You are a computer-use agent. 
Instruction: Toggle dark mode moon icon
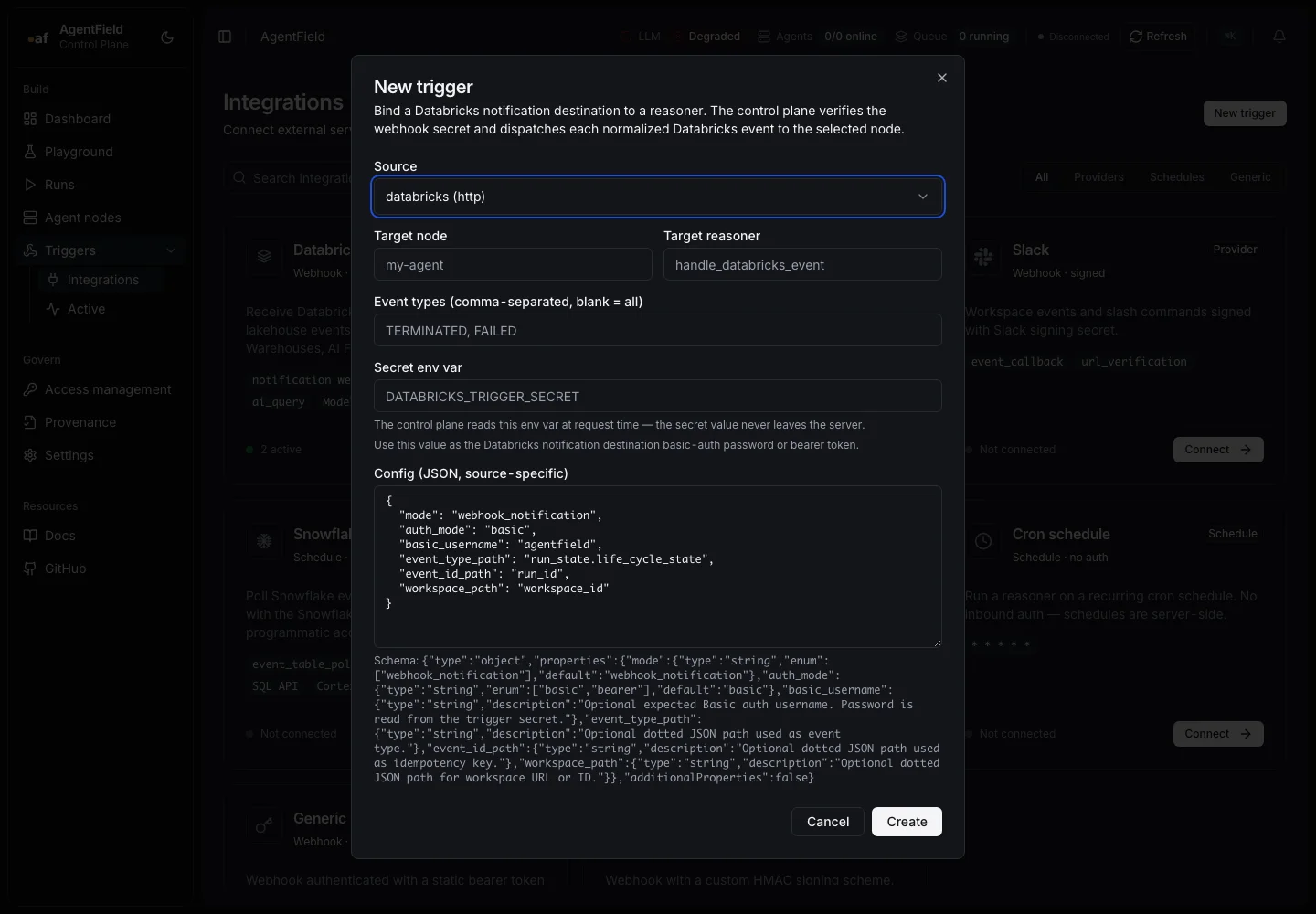coord(167,37)
